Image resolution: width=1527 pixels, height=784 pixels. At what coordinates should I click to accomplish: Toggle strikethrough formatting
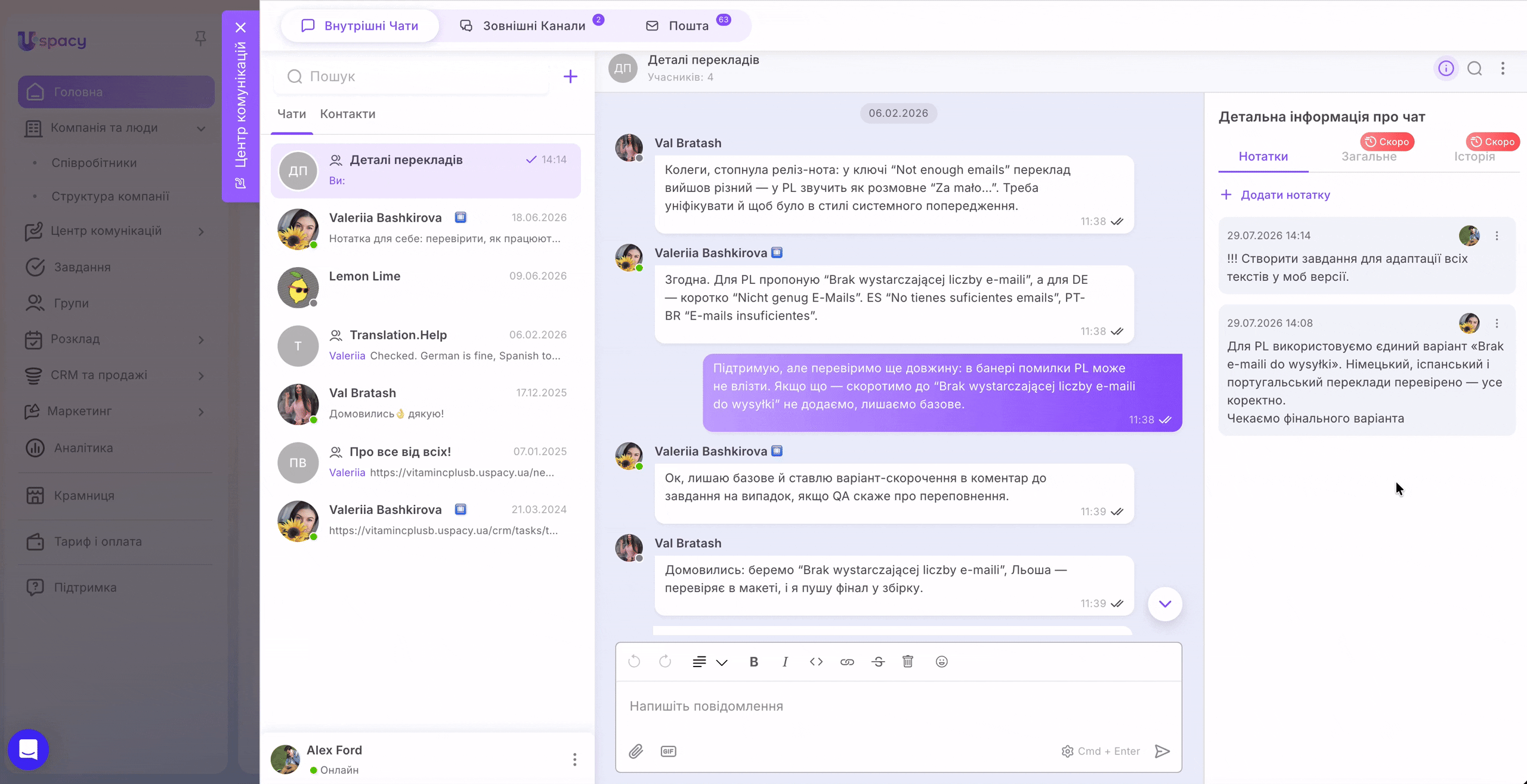pos(878,662)
